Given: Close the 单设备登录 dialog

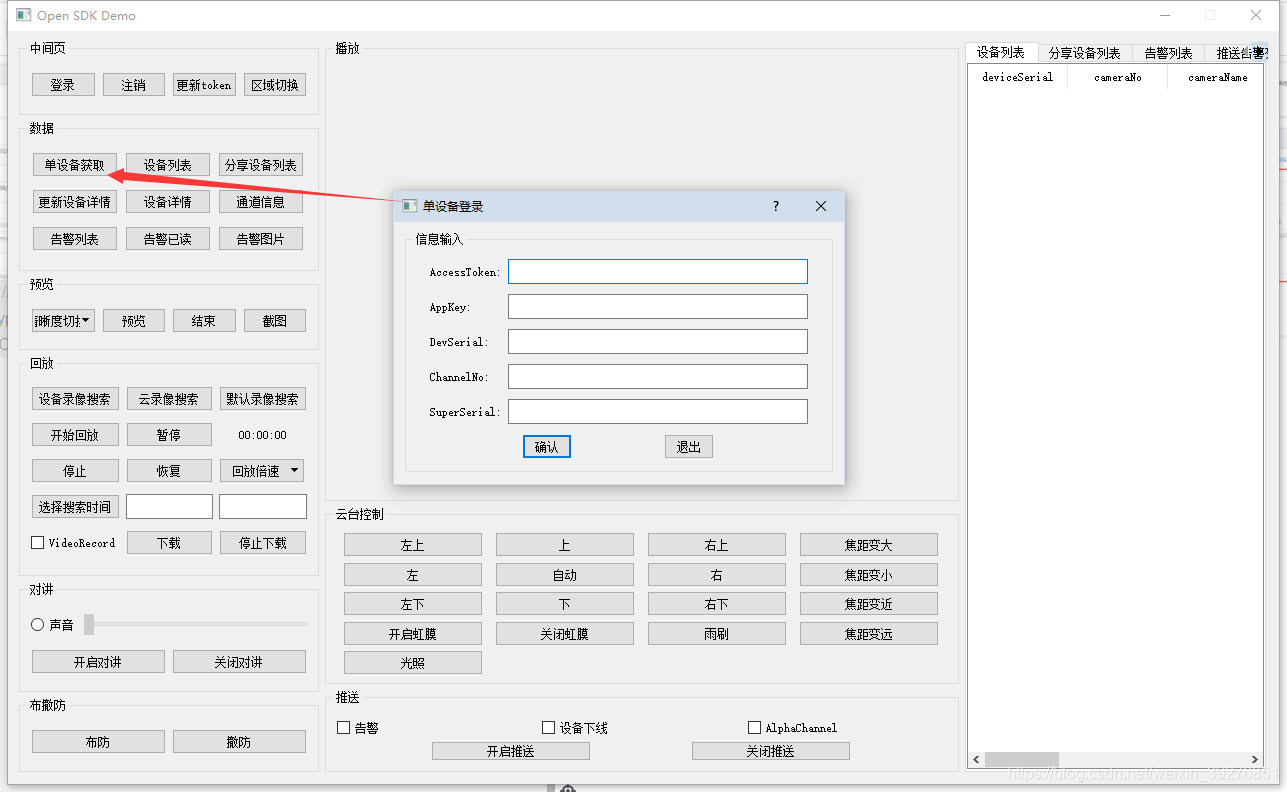Looking at the screenshot, I should pos(821,206).
